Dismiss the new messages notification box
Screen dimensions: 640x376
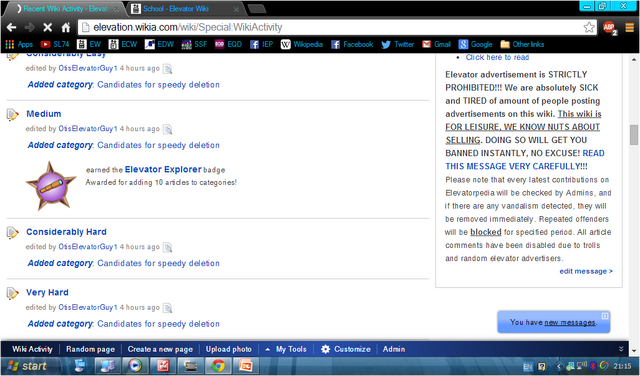tap(605, 316)
